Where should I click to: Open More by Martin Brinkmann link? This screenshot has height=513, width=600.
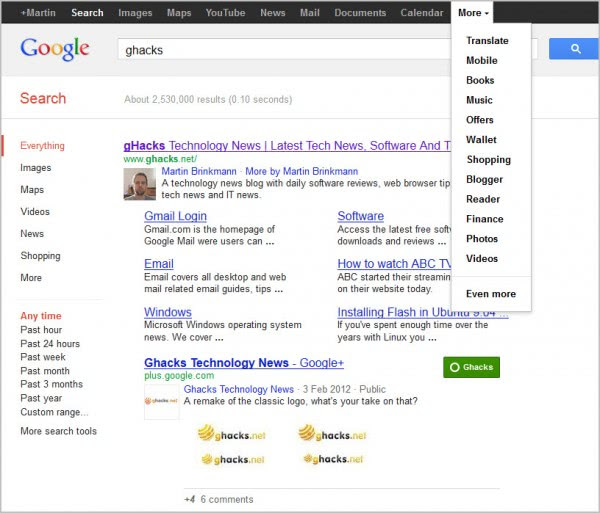(302, 171)
